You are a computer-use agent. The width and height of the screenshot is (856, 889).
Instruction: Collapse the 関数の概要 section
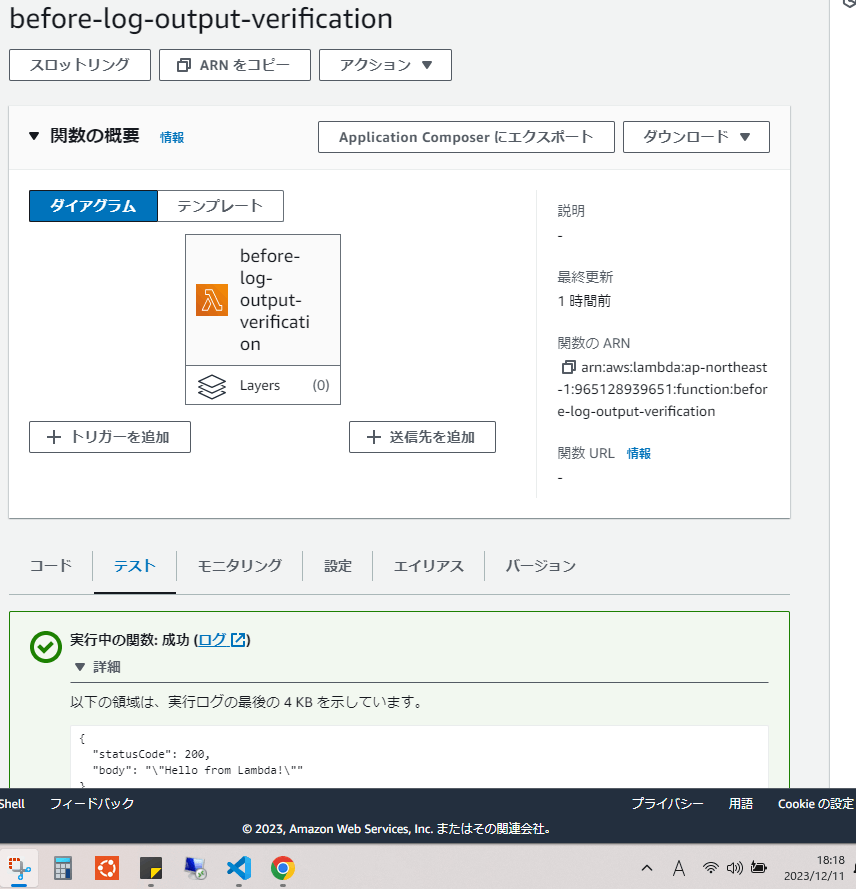[34, 136]
